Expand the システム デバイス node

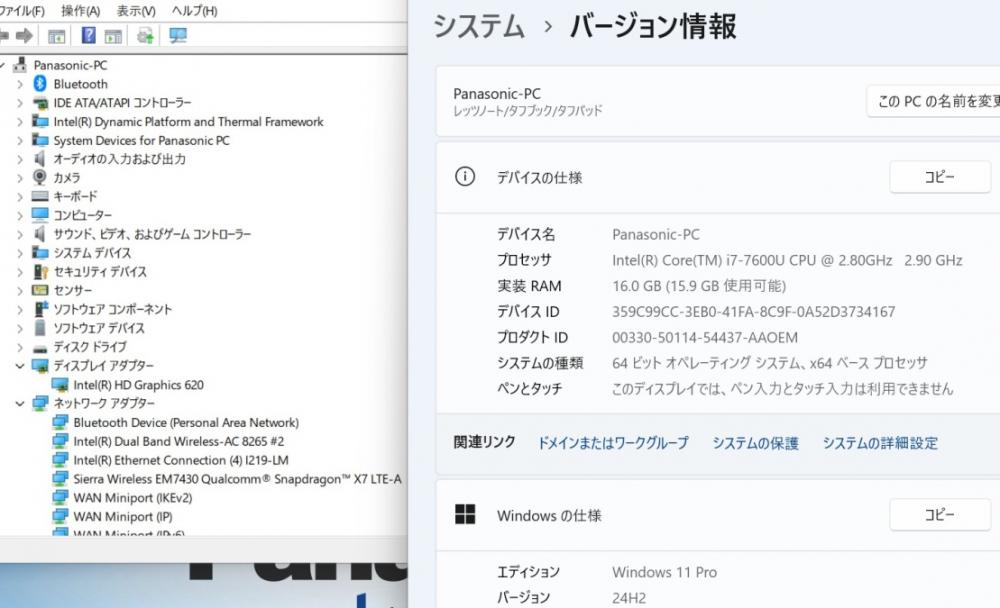click(20, 253)
